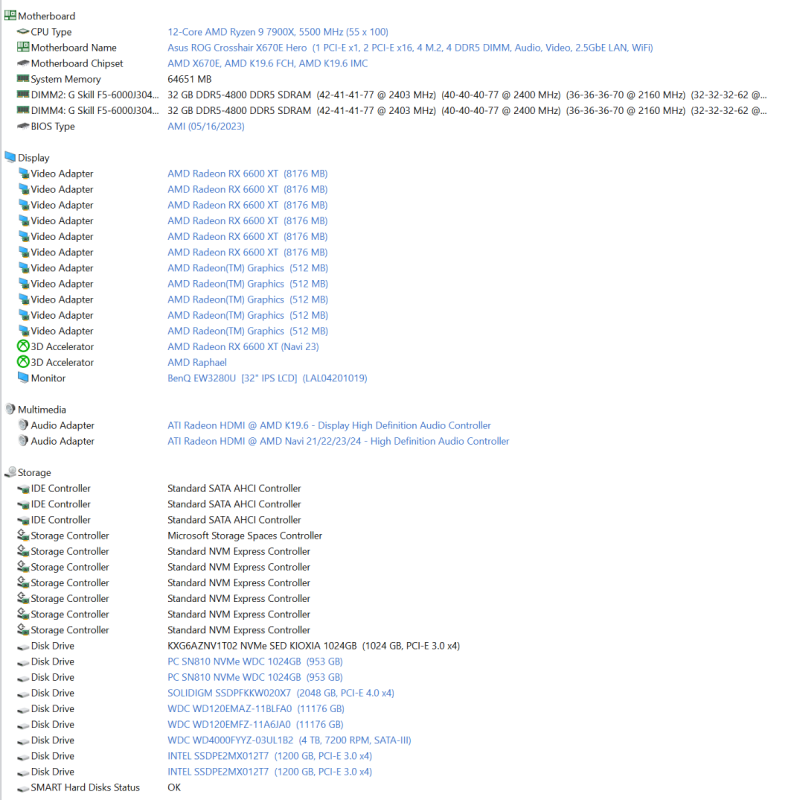Viewport: 794px width, 800px height.
Task: Click the CPU Type field label
Action: 51,32
